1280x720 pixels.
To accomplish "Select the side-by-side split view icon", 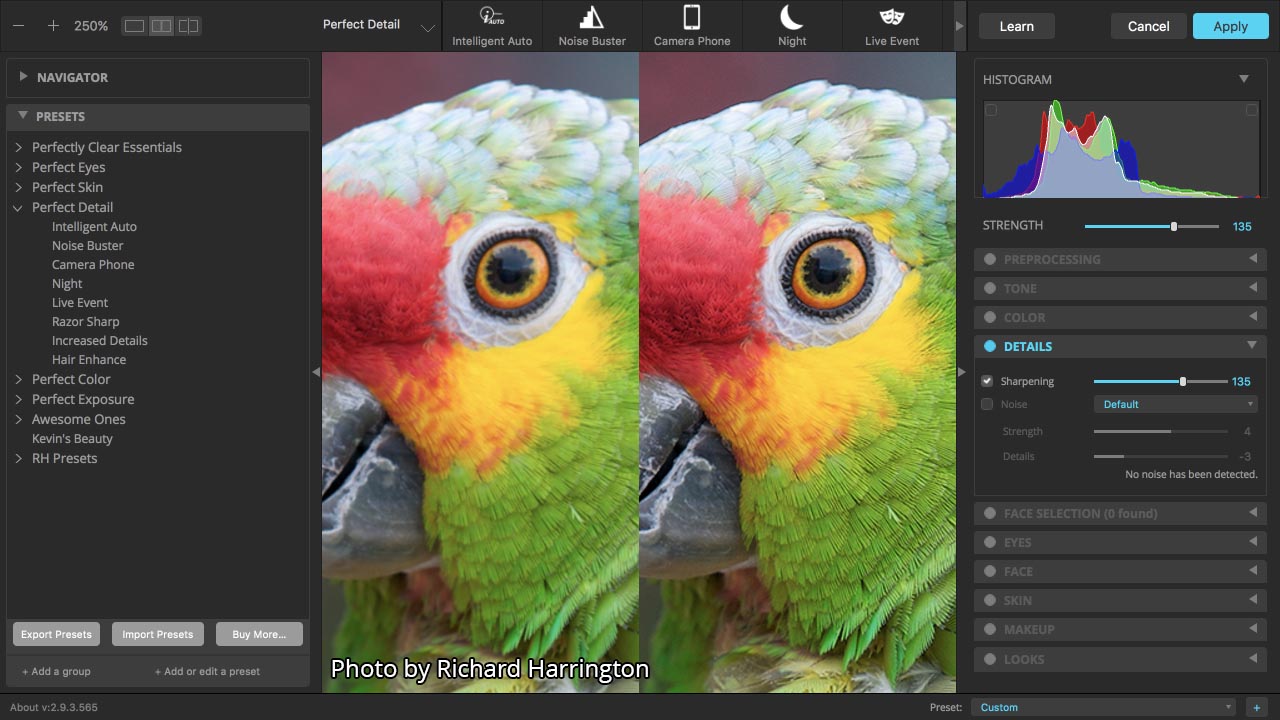I will pyautogui.click(x=161, y=26).
